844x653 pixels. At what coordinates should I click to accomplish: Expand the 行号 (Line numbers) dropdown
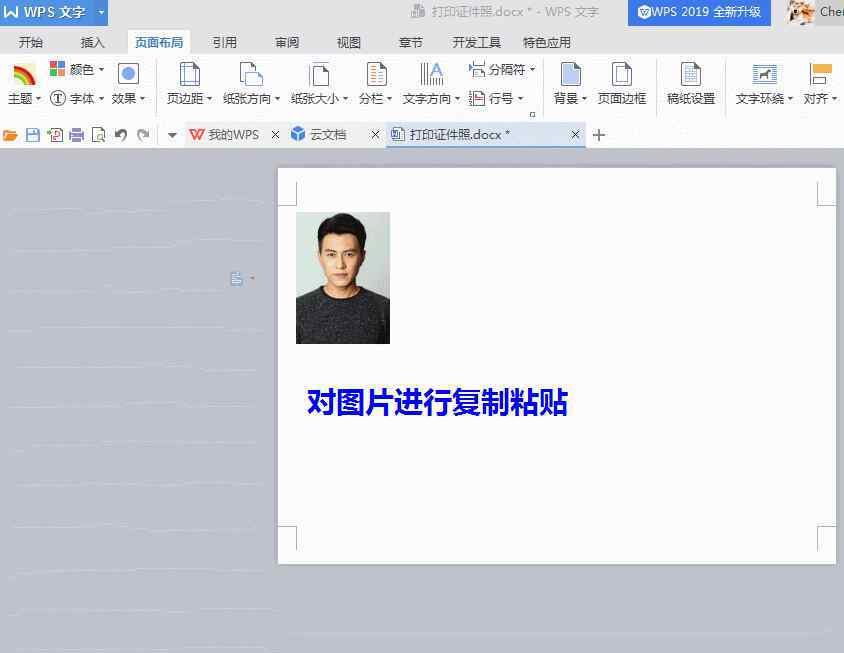click(497, 98)
